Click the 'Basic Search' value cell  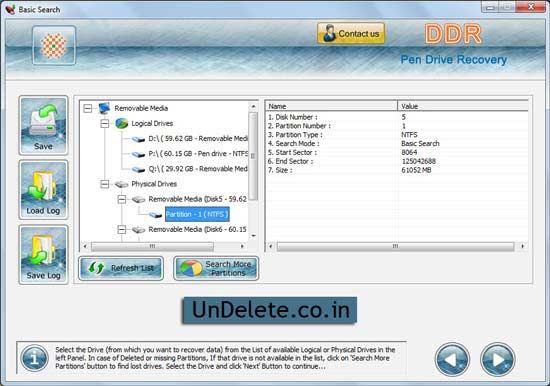tap(420, 144)
